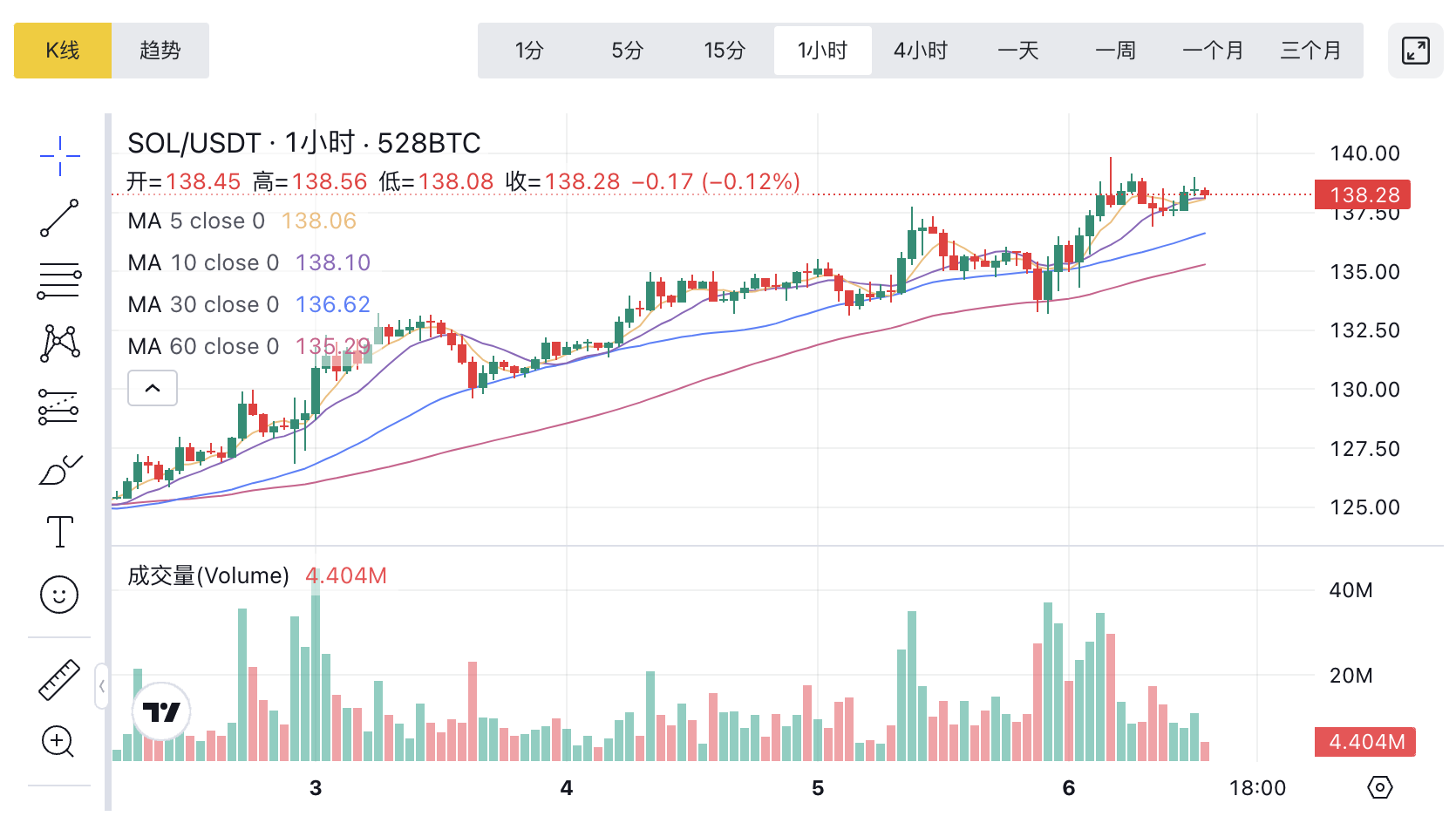The height and width of the screenshot is (823, 1456).
Task: Select the 4小时 timeframe tab
Action: click(920, 51)
